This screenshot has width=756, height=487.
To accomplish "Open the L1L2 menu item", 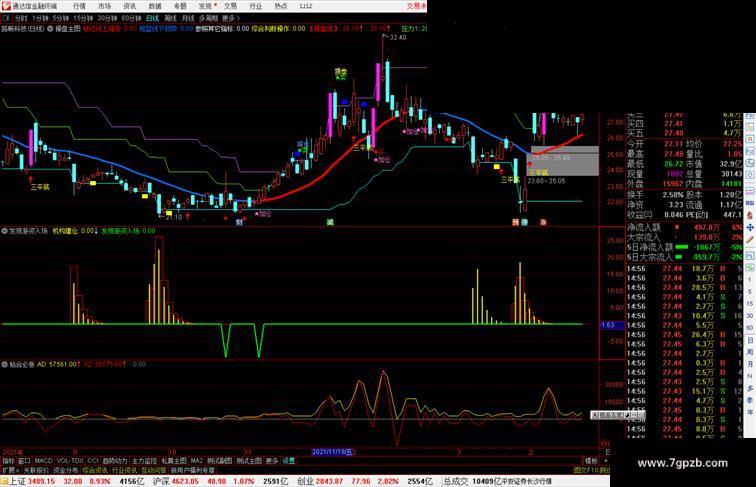I will point(306,6).
